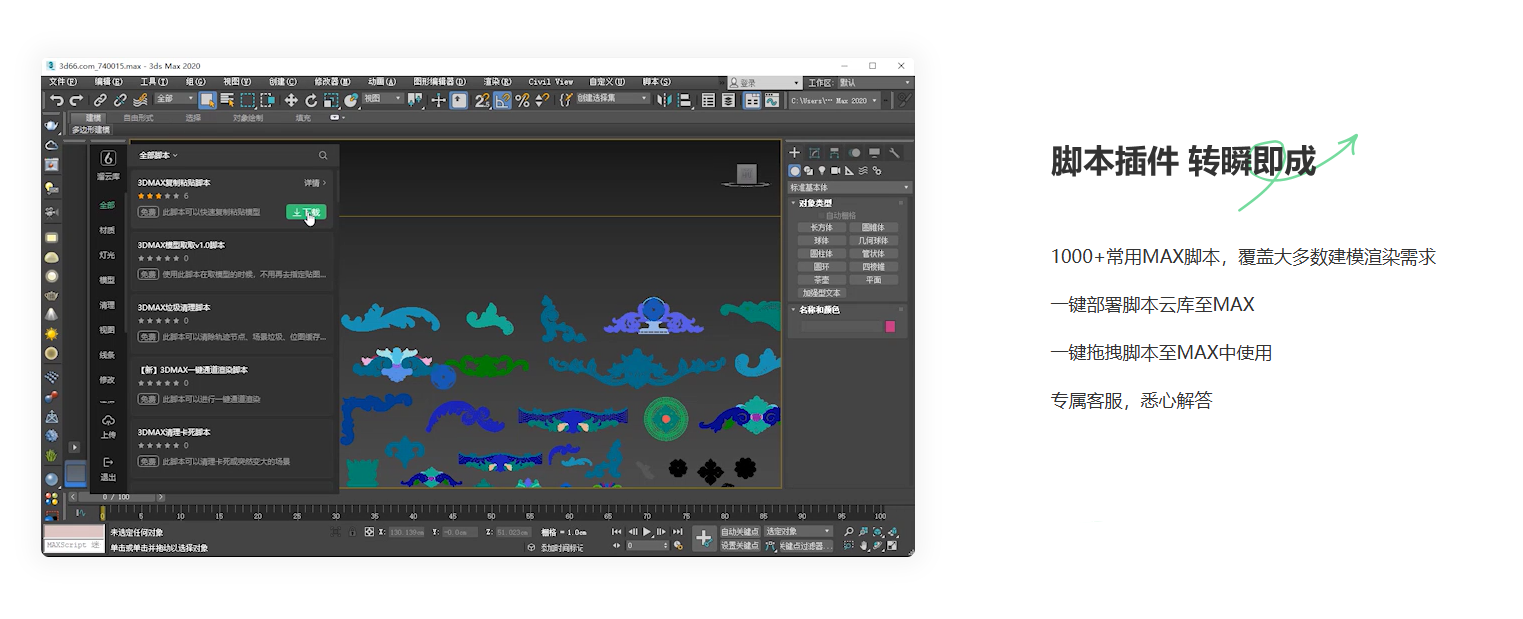Open Select by Name list
The image size is (1523, 619).
pos(227,100)
